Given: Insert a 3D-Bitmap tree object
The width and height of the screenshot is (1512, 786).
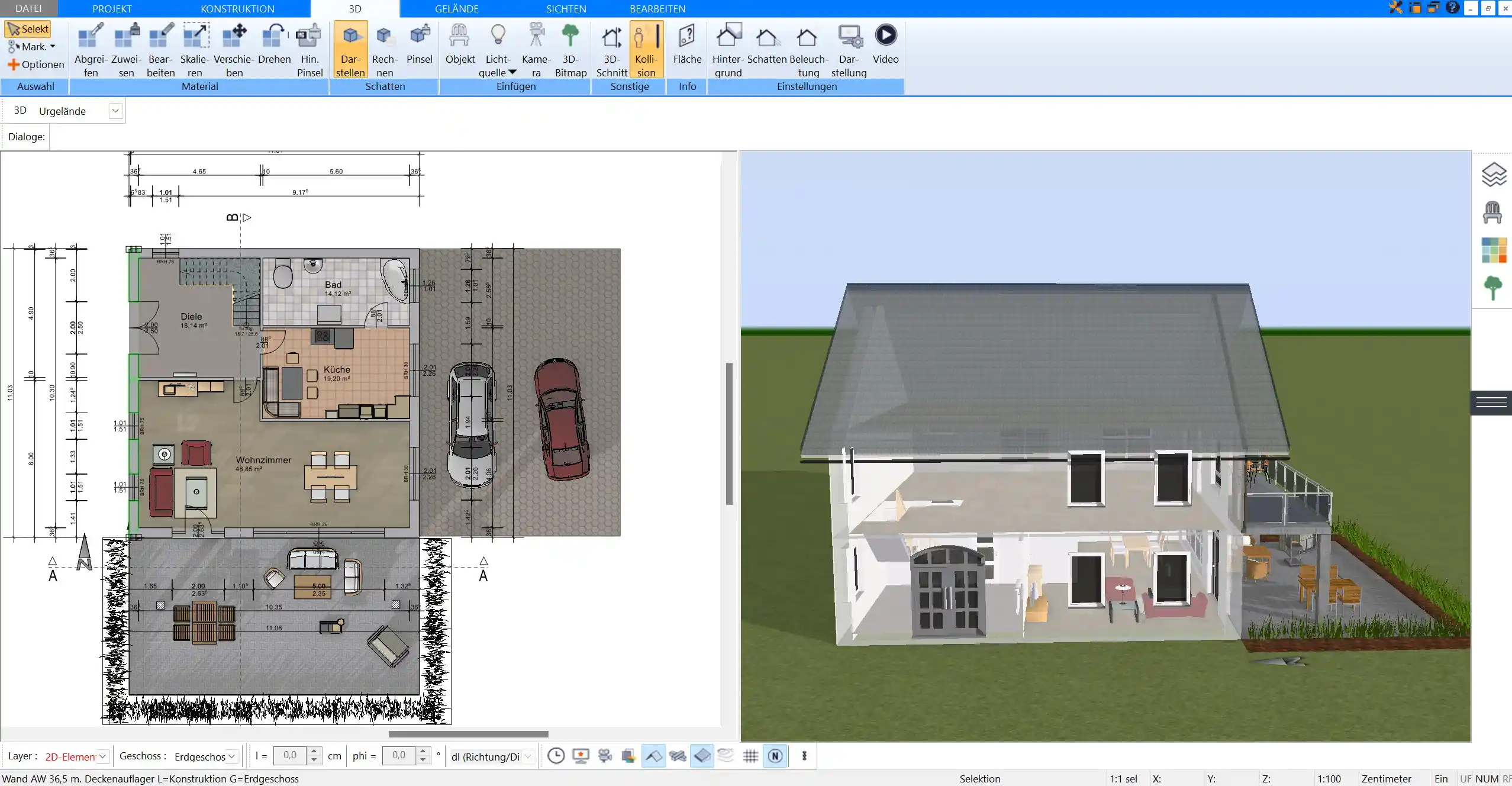Looking at the screenshot, I should [x=570, y=50].
